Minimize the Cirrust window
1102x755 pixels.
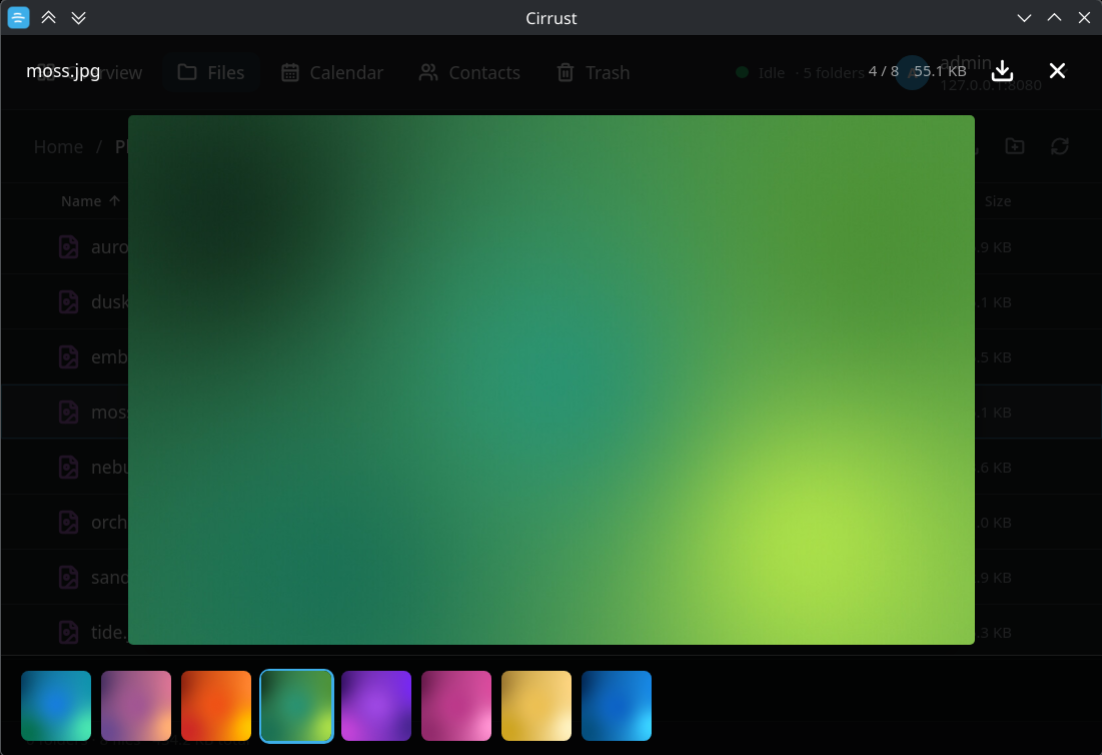(1024, 18)
